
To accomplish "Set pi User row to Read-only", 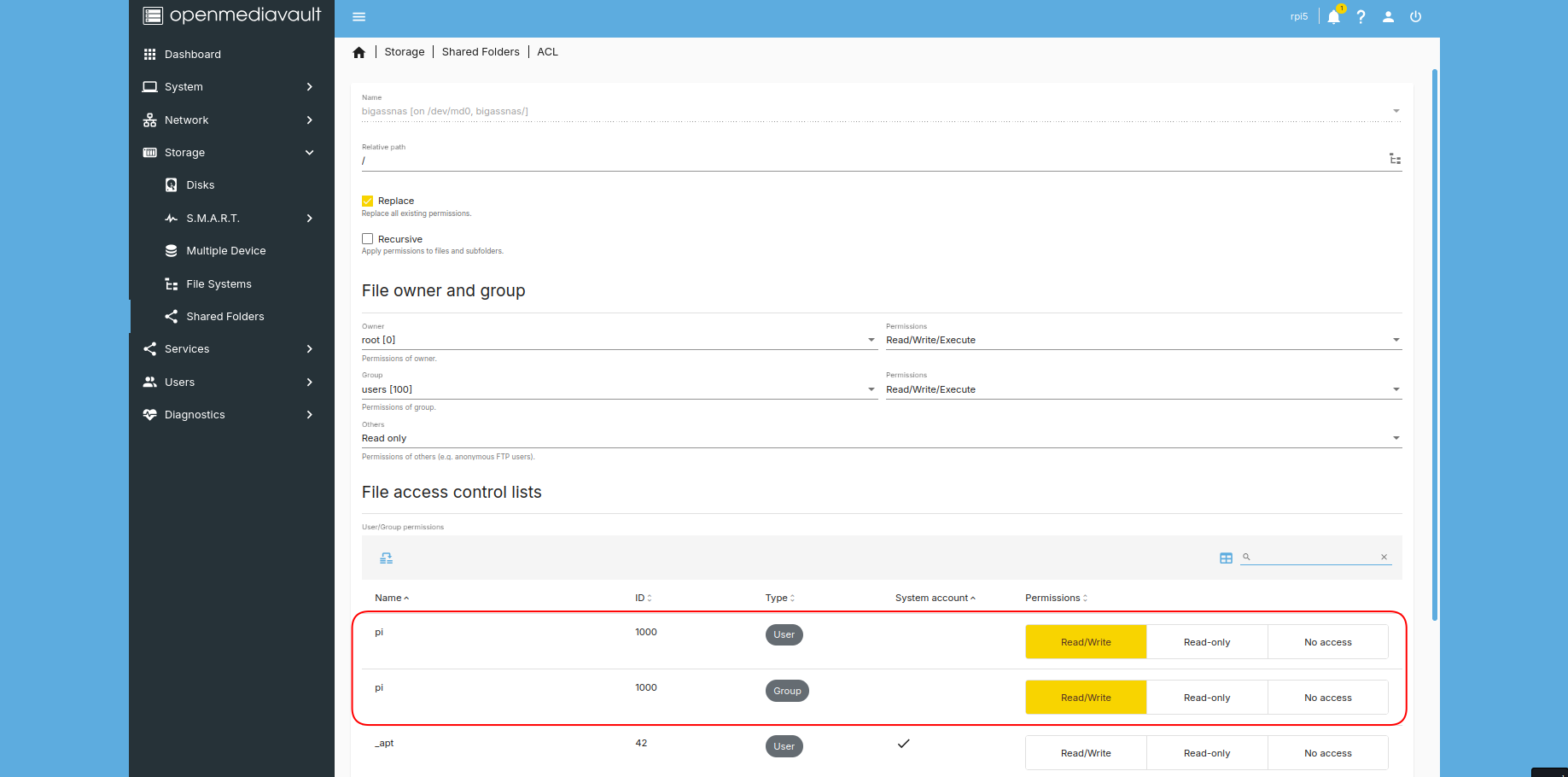I will [x=1207, y=642].
